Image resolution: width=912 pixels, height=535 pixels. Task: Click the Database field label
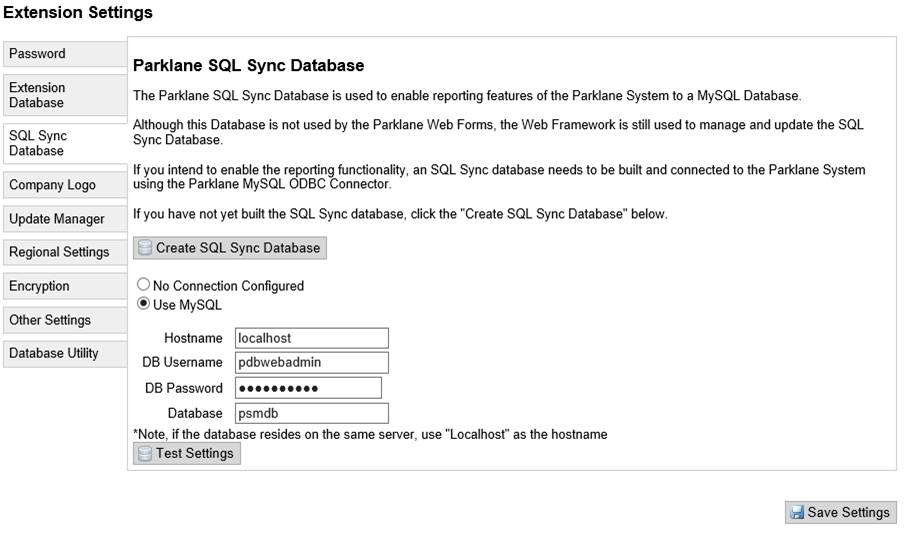pyautogui.click(x=195, y=413)
